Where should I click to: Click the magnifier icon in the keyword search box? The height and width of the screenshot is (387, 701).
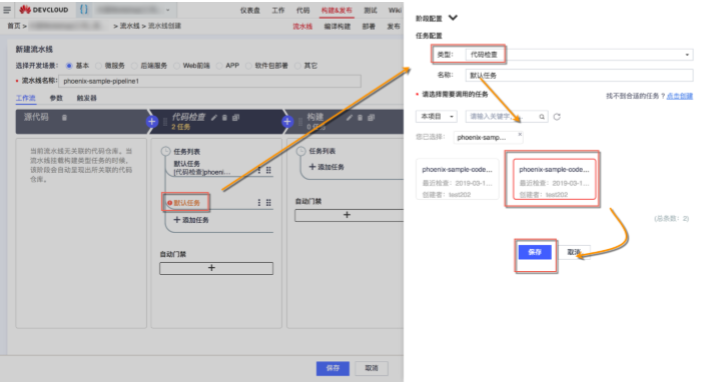[541, 117]
